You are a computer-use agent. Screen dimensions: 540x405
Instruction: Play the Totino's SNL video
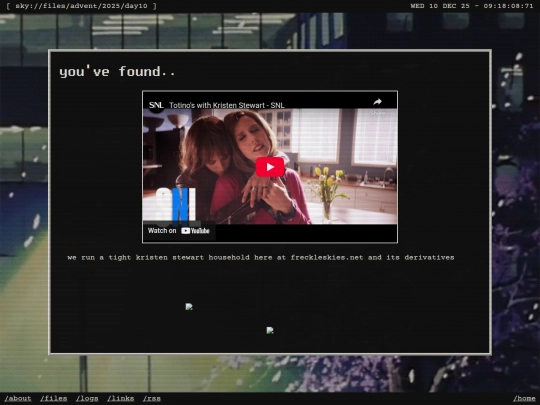click(270, 167)
